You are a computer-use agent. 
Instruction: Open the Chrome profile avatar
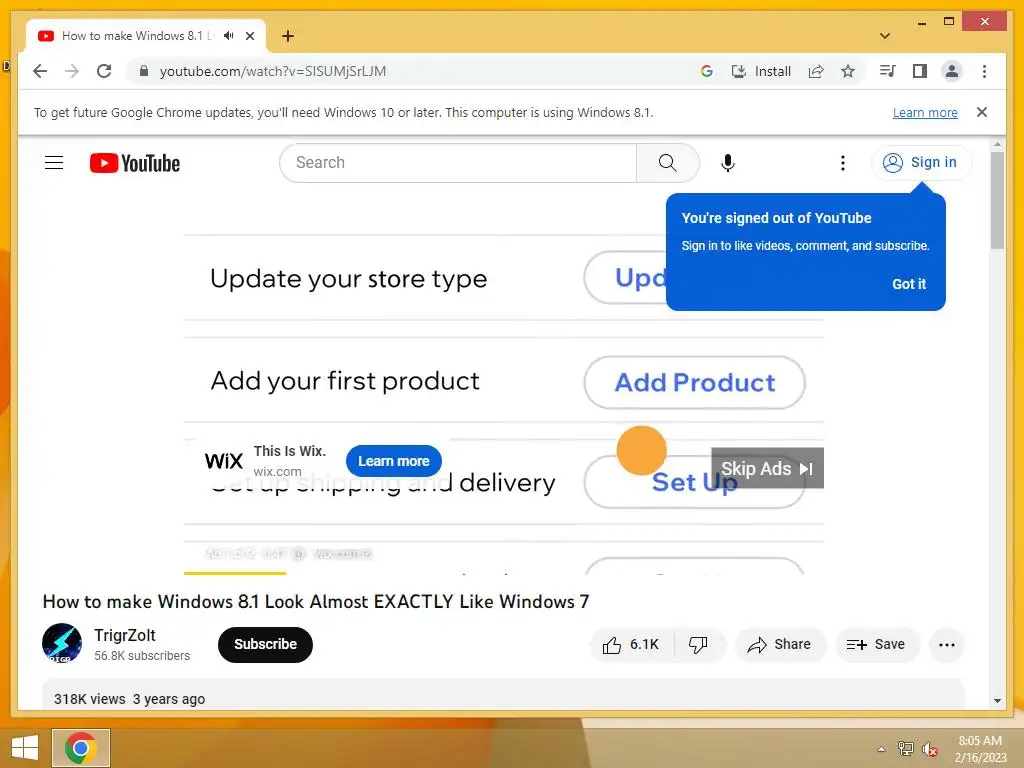[952, 71]
